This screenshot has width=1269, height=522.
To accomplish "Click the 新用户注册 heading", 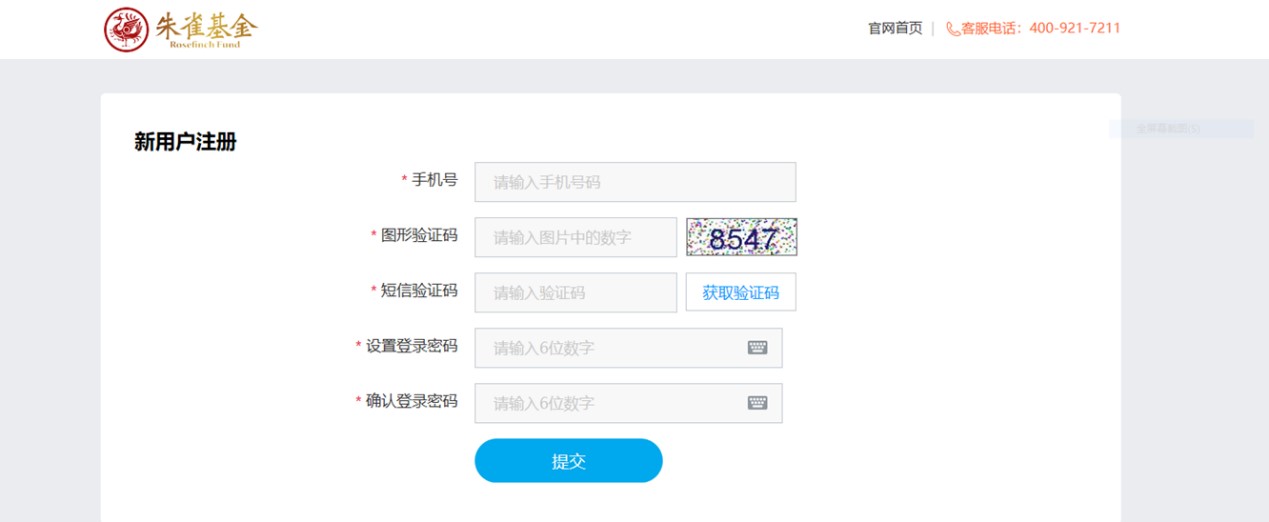I will point(185,142).
